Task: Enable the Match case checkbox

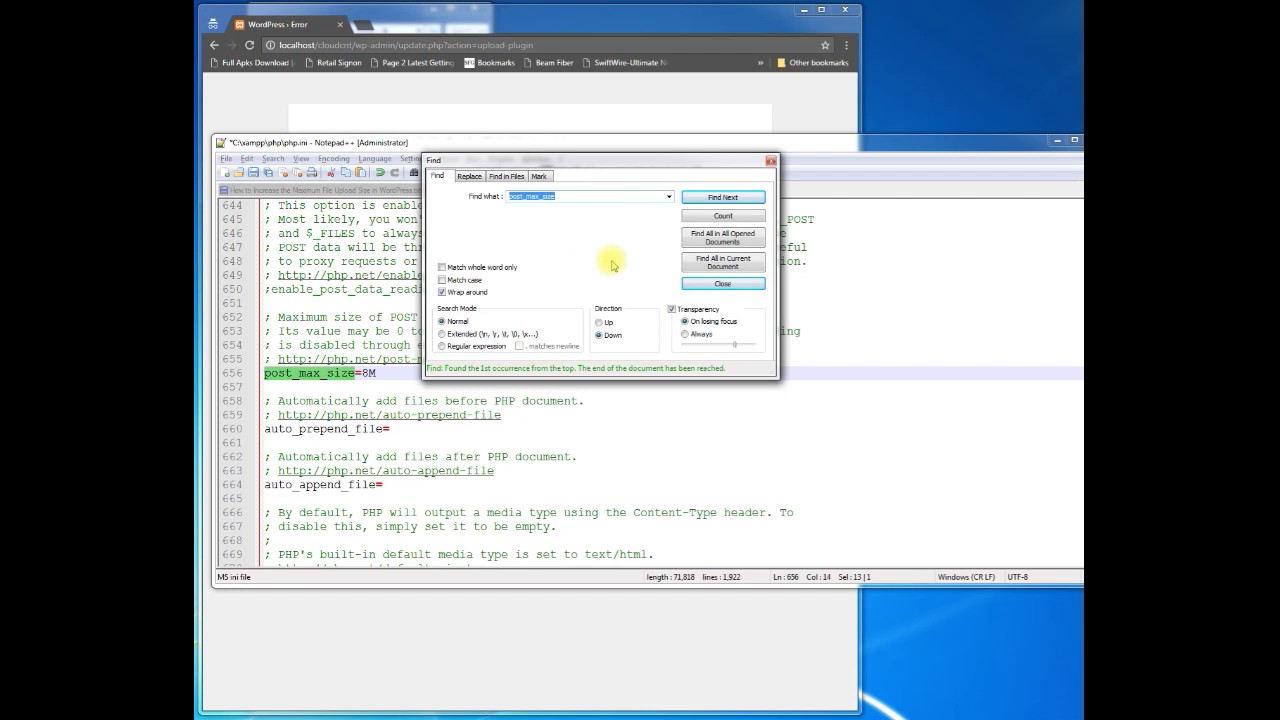Action: pos(442,280)
